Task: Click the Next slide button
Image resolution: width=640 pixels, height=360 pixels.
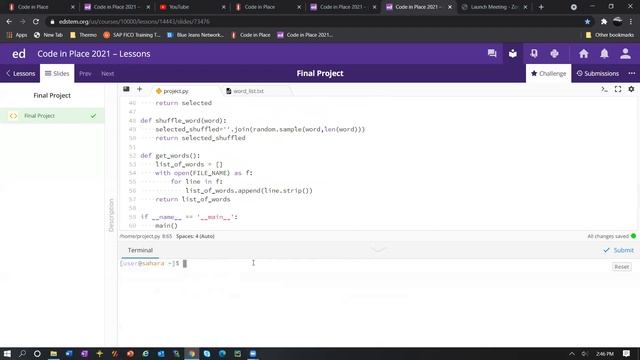Action: coord(107,73)
